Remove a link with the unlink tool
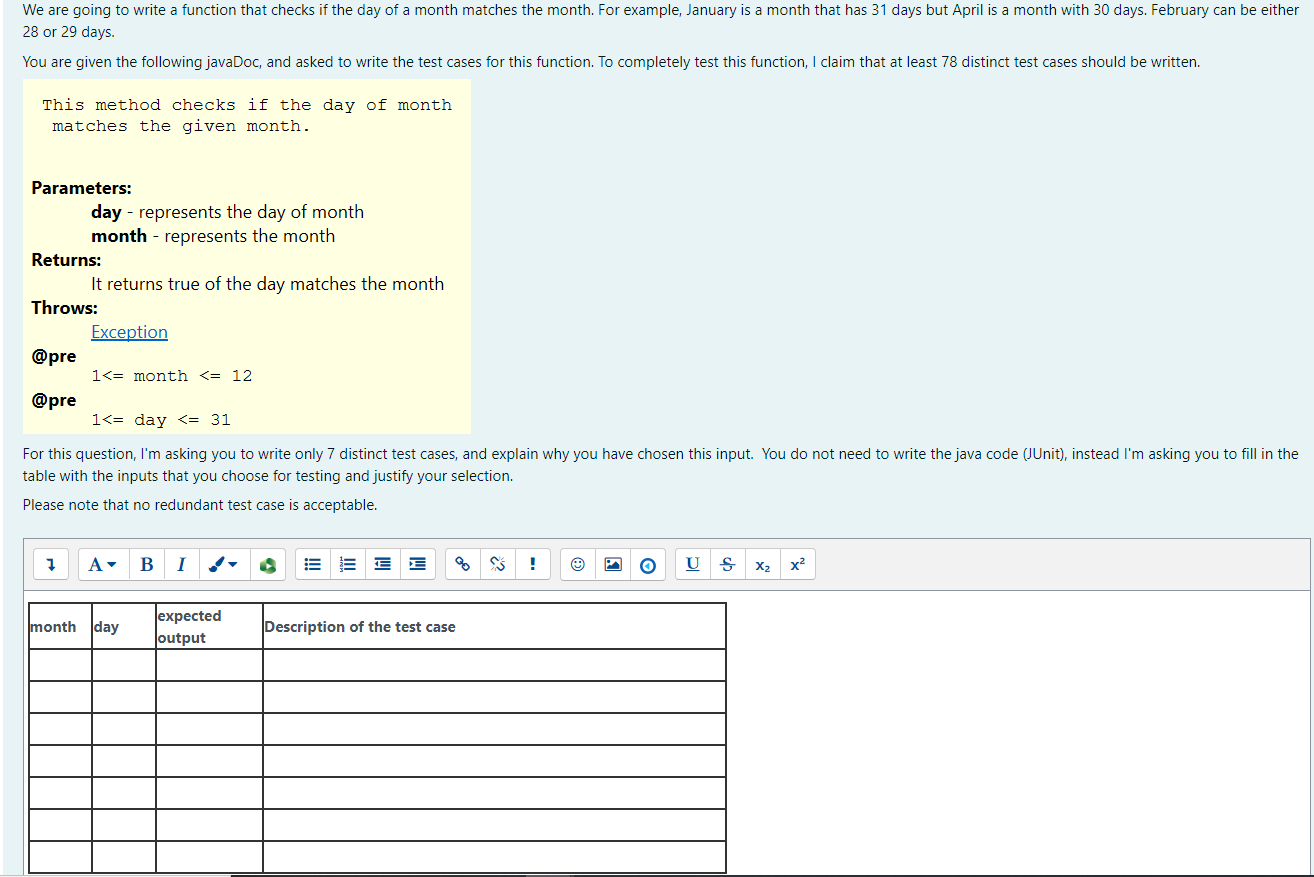 coord(497,564)
